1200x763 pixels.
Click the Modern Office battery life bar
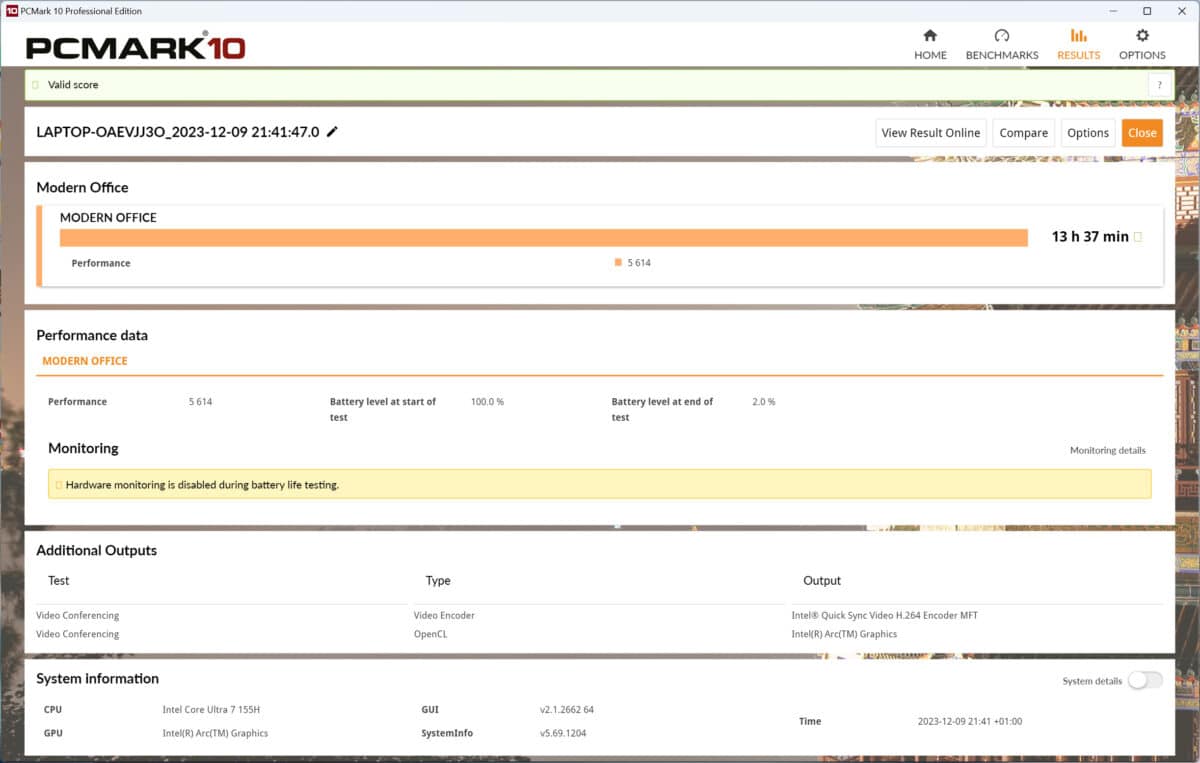click(544, 237)
